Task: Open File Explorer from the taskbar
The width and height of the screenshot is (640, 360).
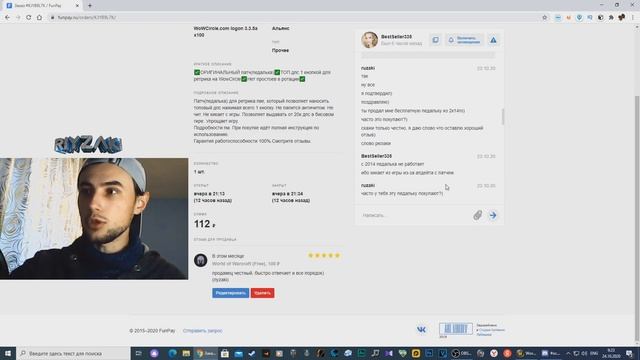Action: 186,353
